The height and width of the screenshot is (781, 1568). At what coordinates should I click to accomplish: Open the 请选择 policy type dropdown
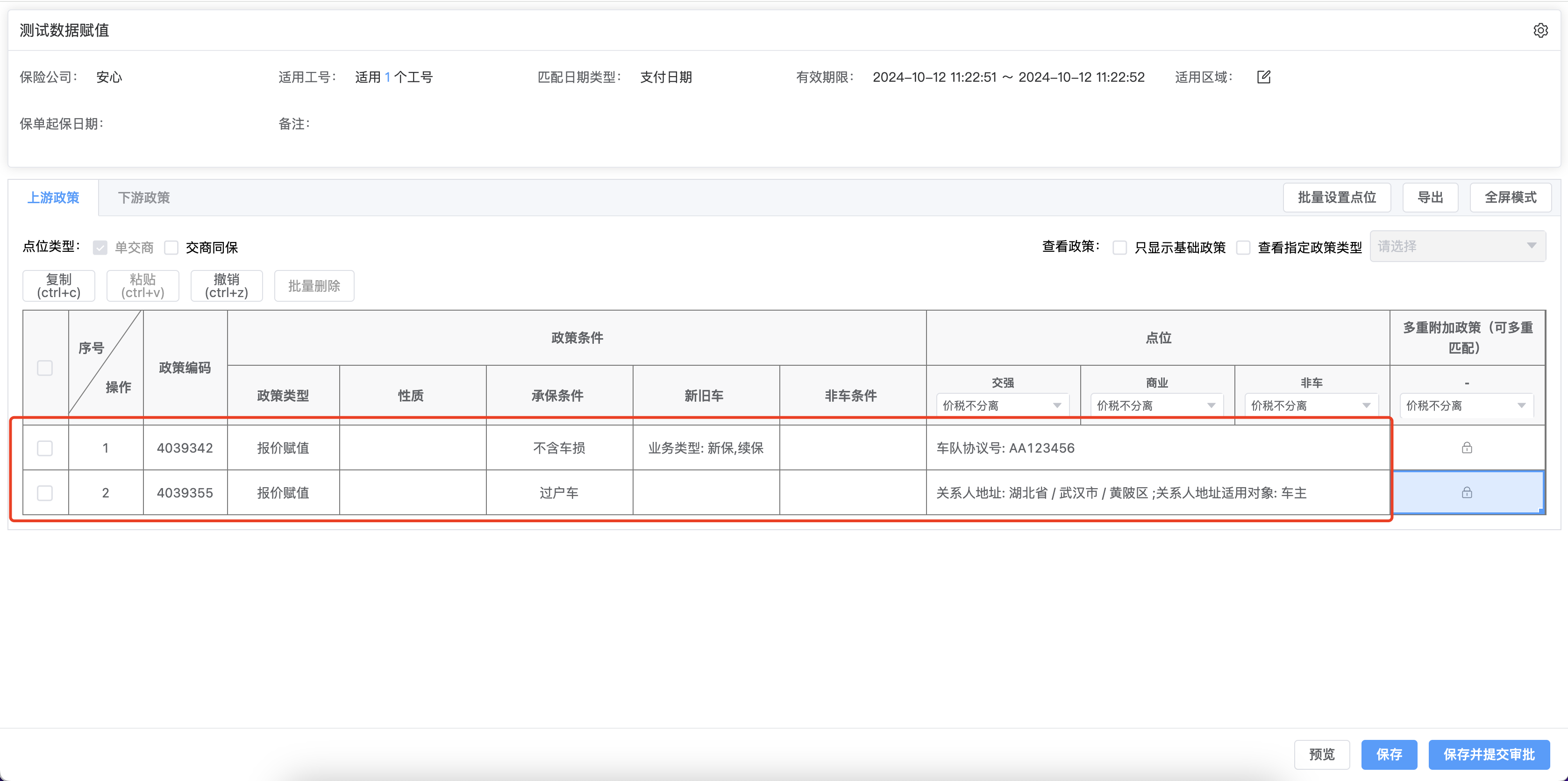(1457, 246)
